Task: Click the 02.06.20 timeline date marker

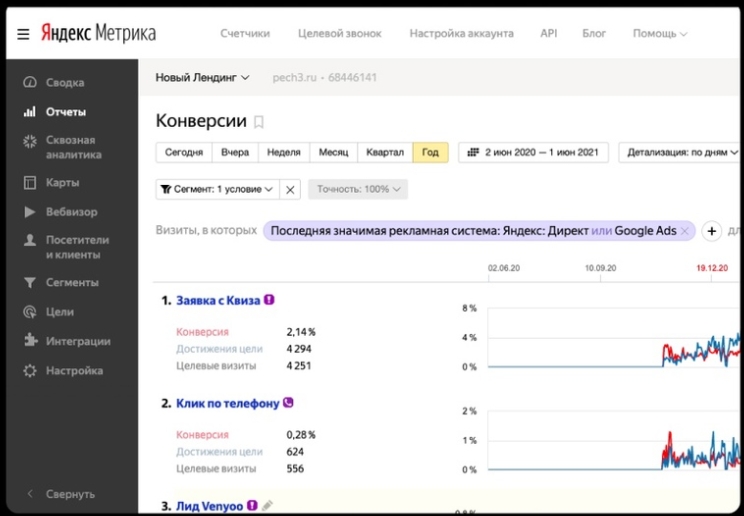Action: pyautogui.click(x=504, y=268)
